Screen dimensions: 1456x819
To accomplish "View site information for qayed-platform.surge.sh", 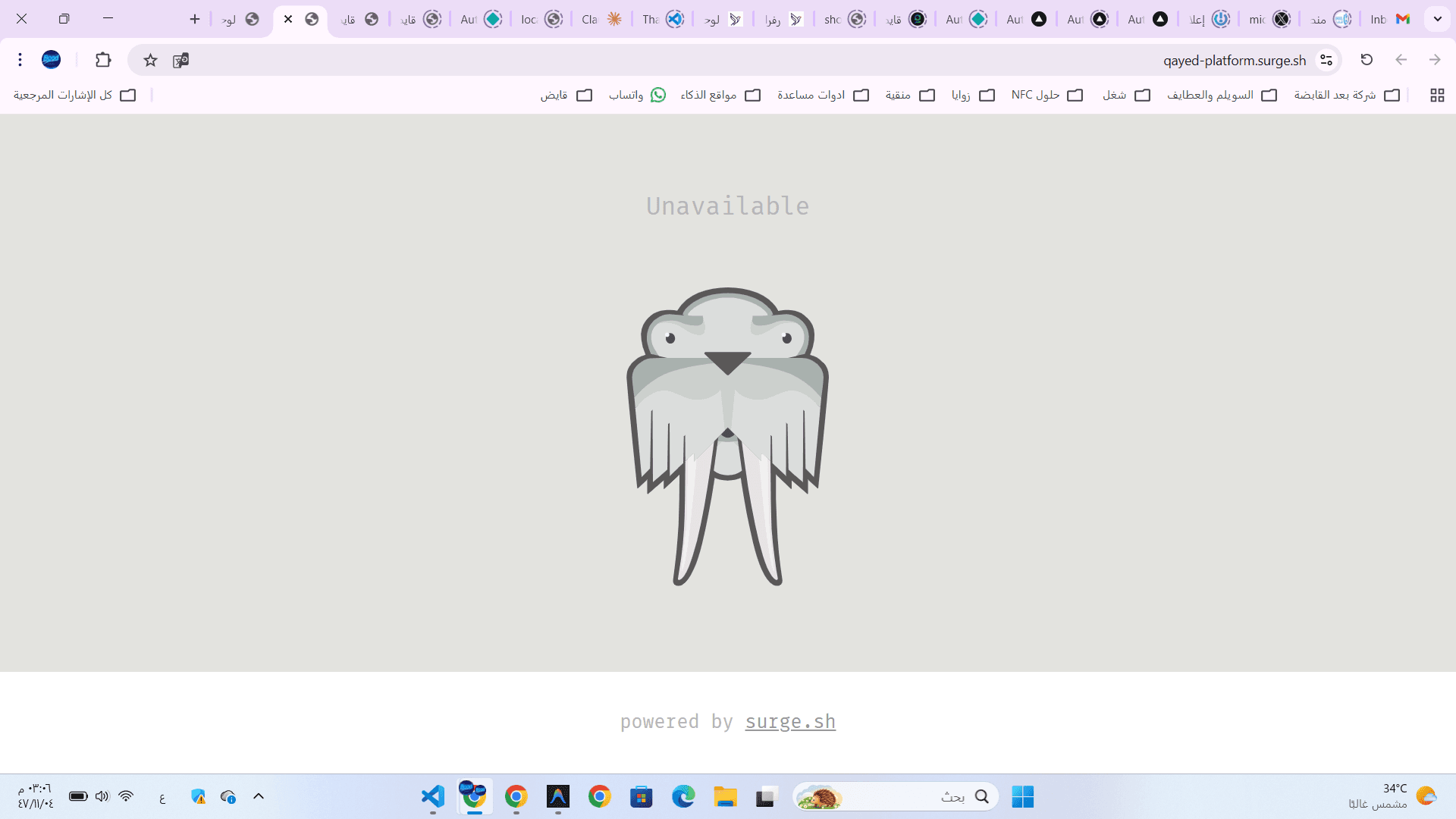I will click(x=1326, y=60).
